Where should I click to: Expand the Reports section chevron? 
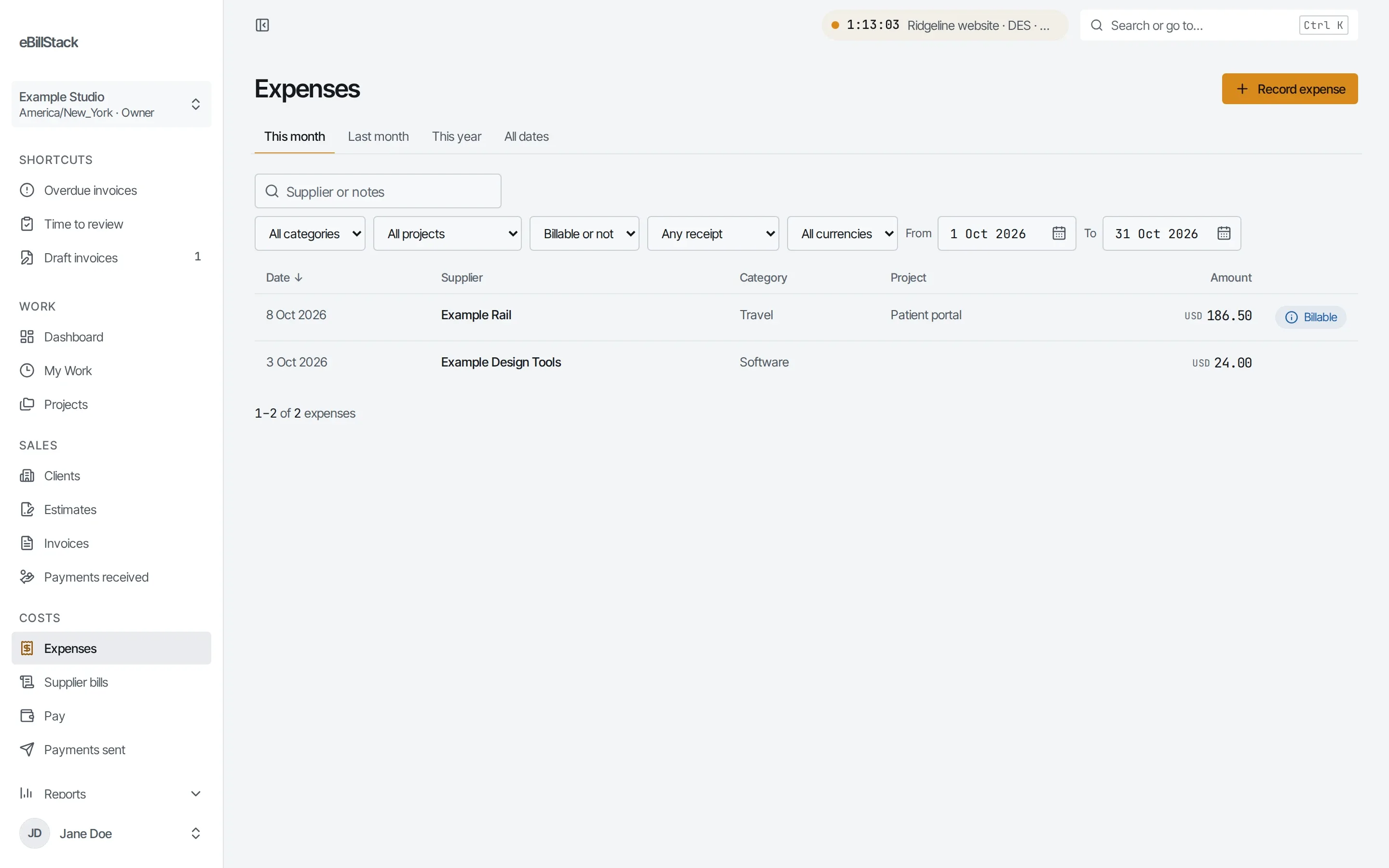(x=195, y=793)
